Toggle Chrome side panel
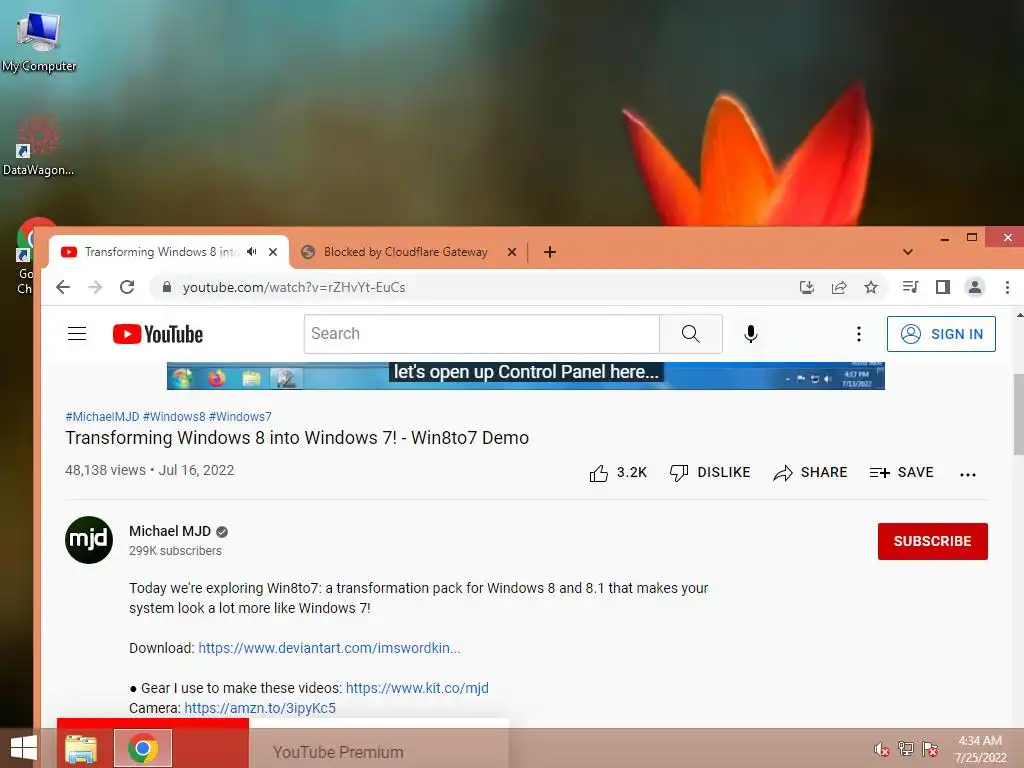The height and width of the screenshot is (768, 1024). pos(942,287)
